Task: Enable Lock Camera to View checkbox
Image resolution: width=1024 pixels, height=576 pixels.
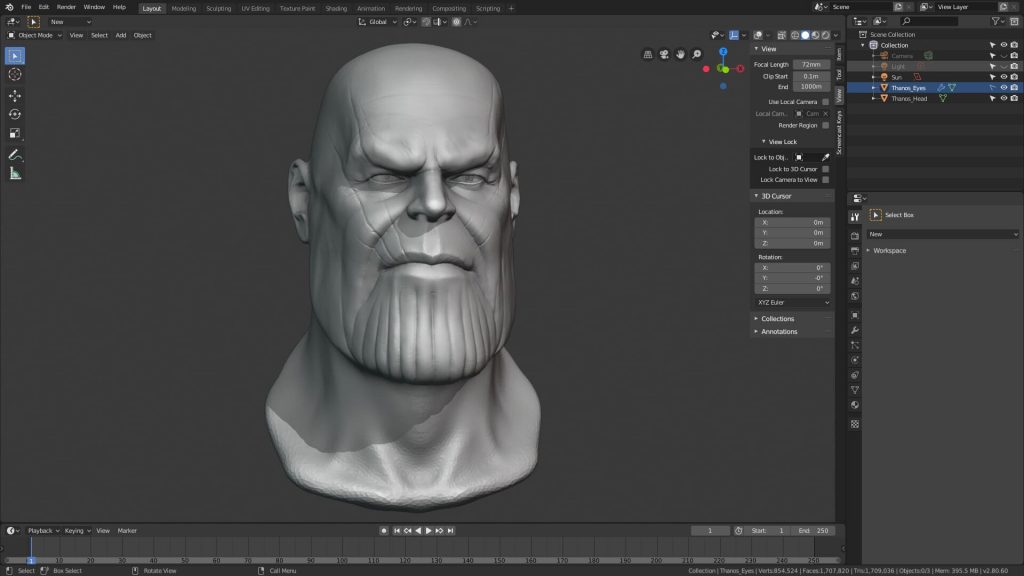Action: pyautogui.click(x=825, y=180)
